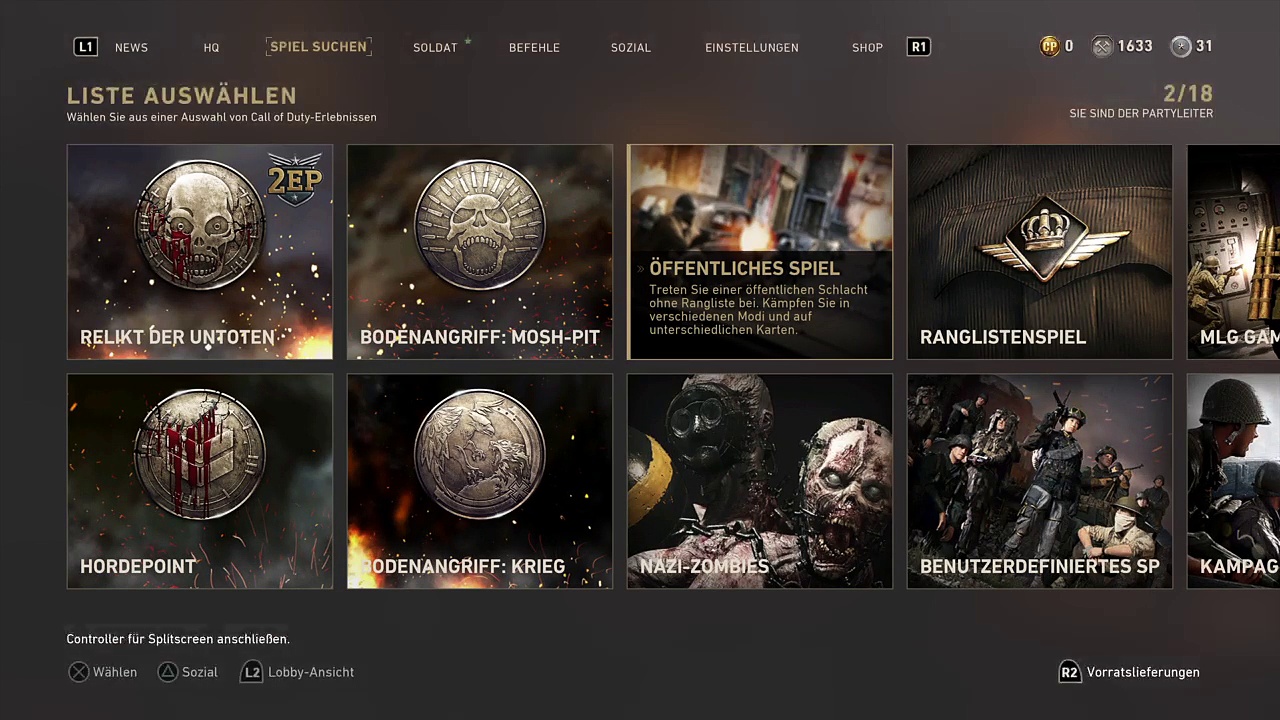Open the News tab
Viewport: 1280px width, 720px height.
pyautogui.click(x=131, y=47)
